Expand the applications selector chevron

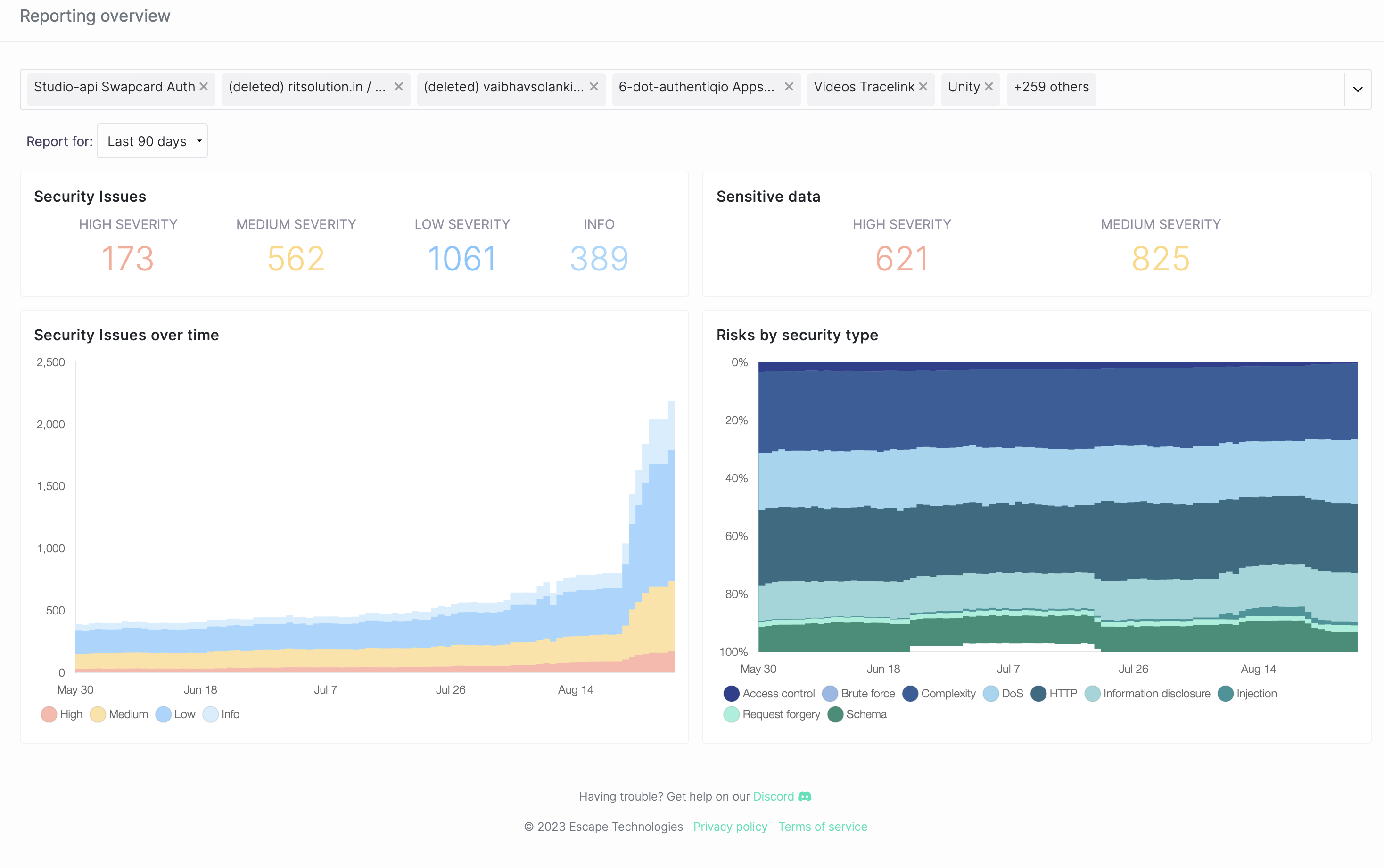(x=1358, y=89)
